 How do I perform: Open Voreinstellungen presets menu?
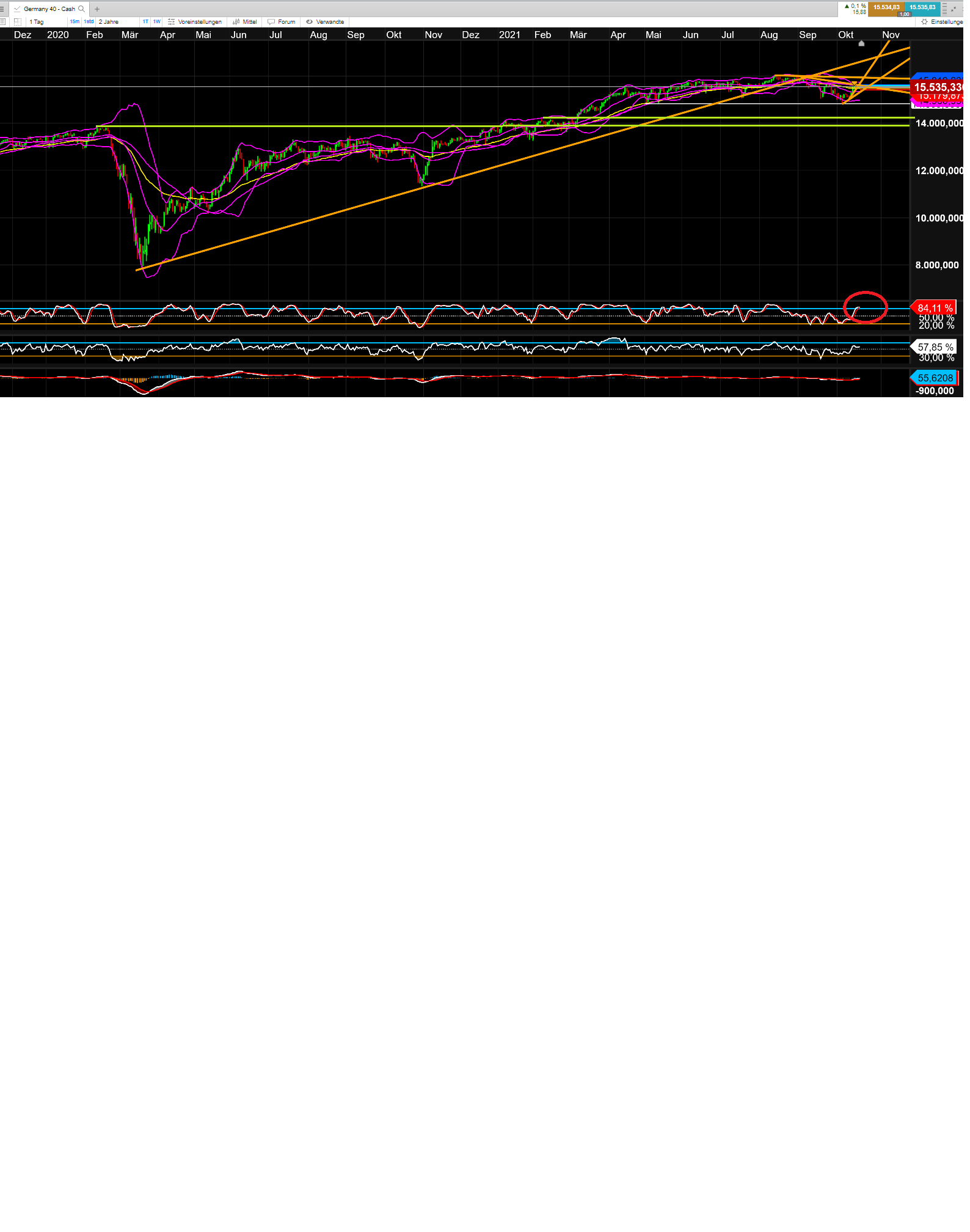195,22
